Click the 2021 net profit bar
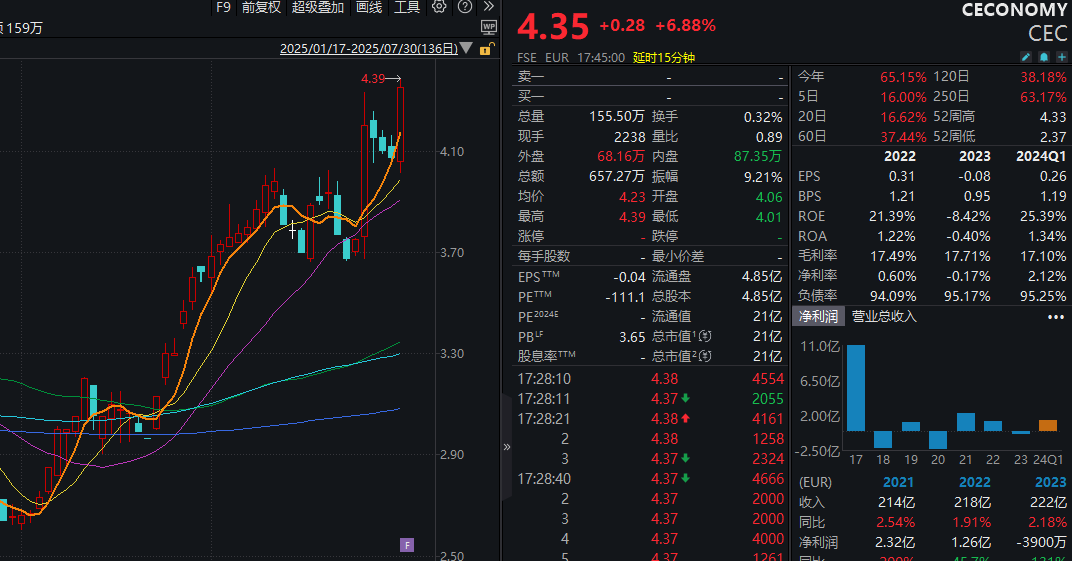 tap(966, 422)
